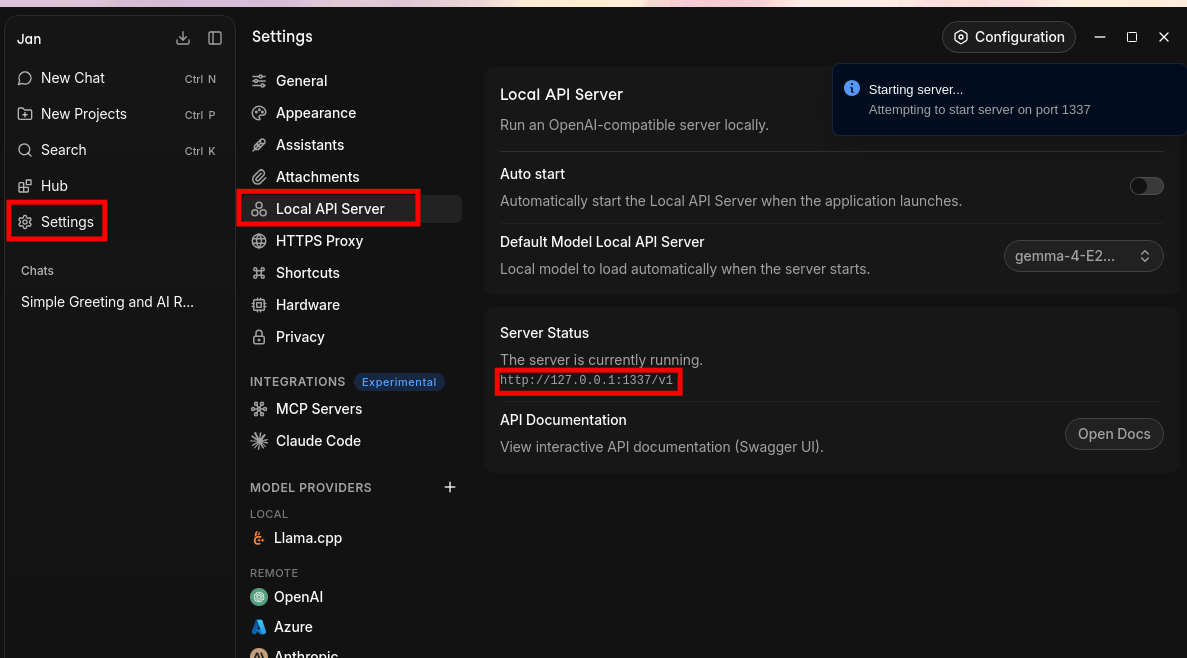Image resolution: width=1187 pixels, height=658 pixels.
Task: Click the Claude Code starburst icon
Action: click(x=259, y=441)
